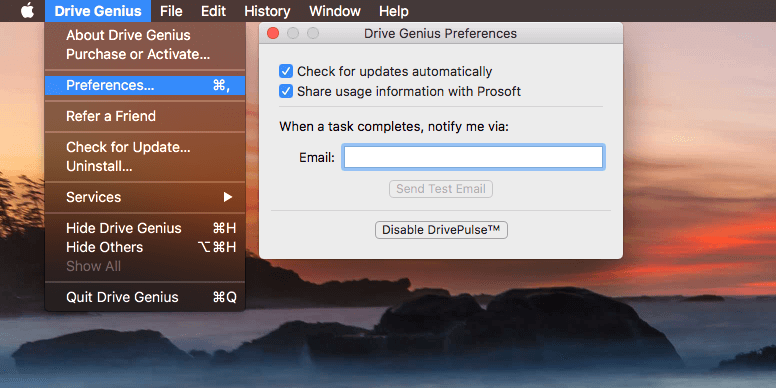The height and width of the screenshot is (388, 776).
Task: Choose Hide Others
Action: [x=145, y=247]
